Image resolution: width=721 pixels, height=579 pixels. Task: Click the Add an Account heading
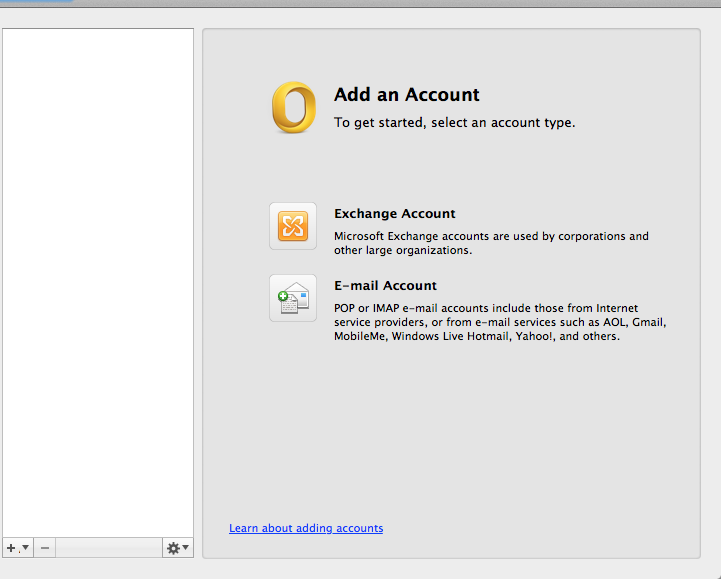pyautogui.click(x=406, y=95)
